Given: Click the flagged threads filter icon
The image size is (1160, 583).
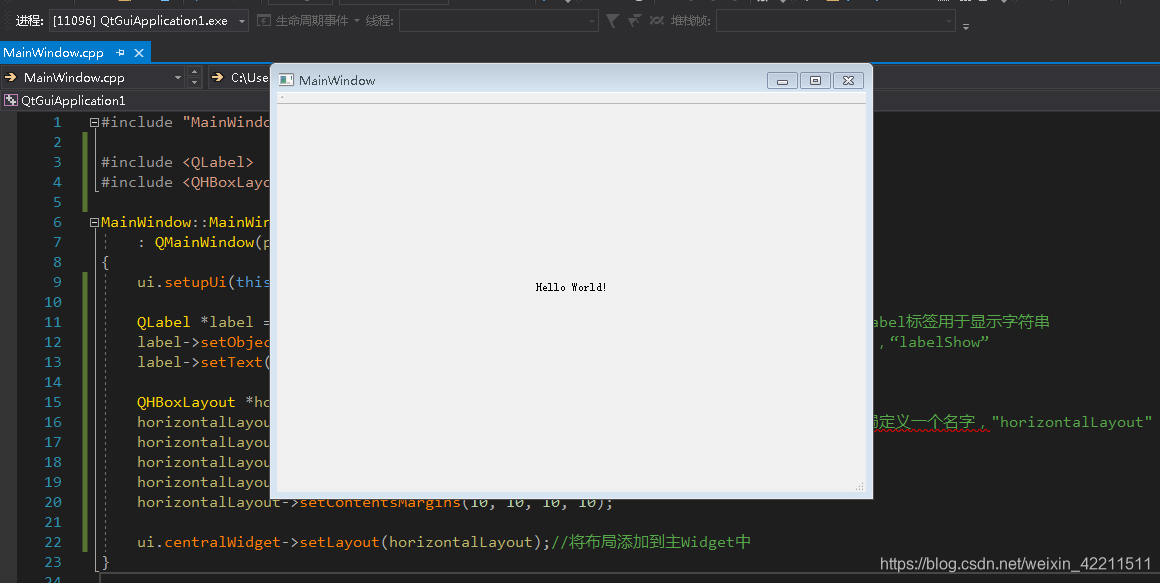Looking at the screenshot, I should tap(634, 21).
